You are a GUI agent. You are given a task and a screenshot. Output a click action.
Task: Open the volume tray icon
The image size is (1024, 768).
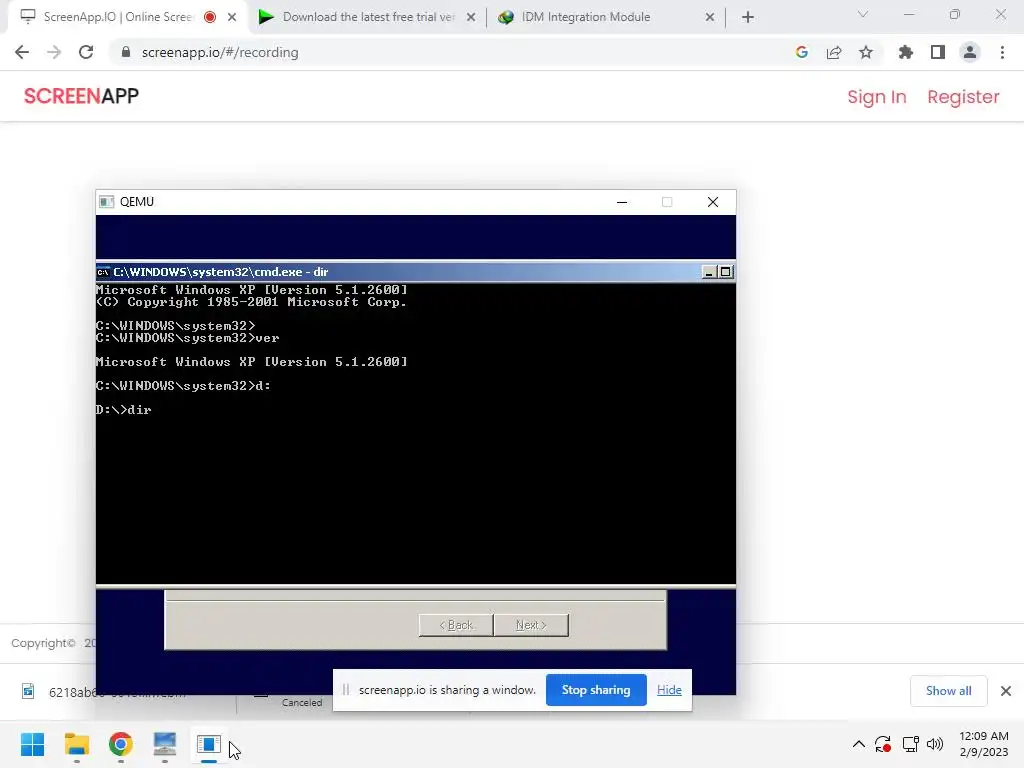[935, 744]
